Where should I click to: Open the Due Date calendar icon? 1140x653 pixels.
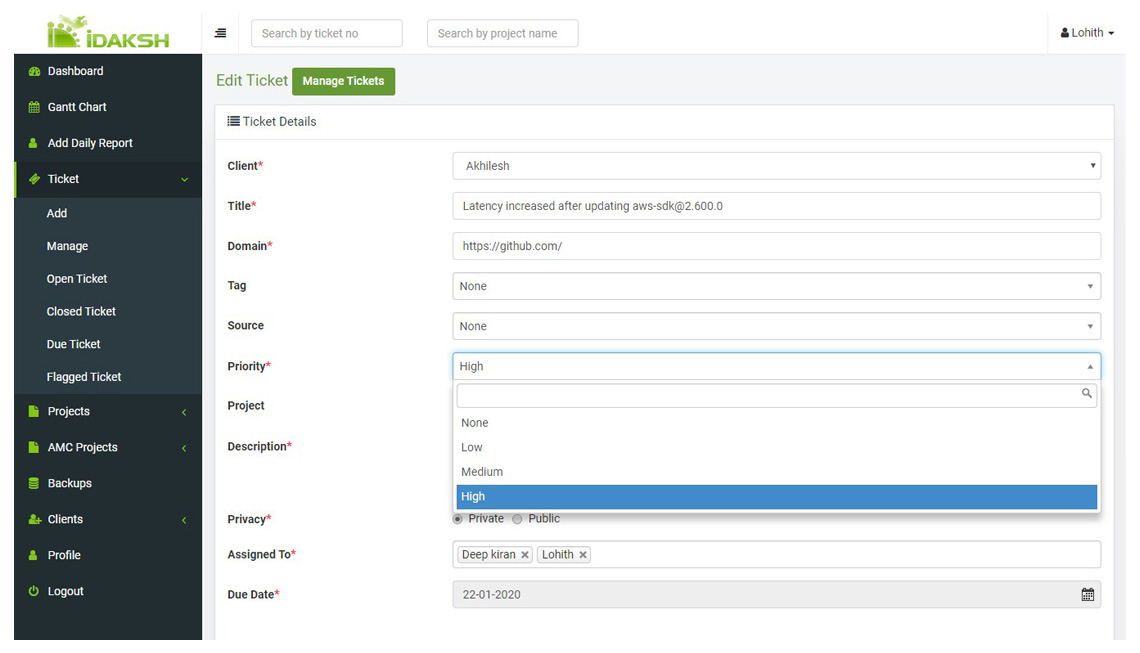coord(1088,595)
